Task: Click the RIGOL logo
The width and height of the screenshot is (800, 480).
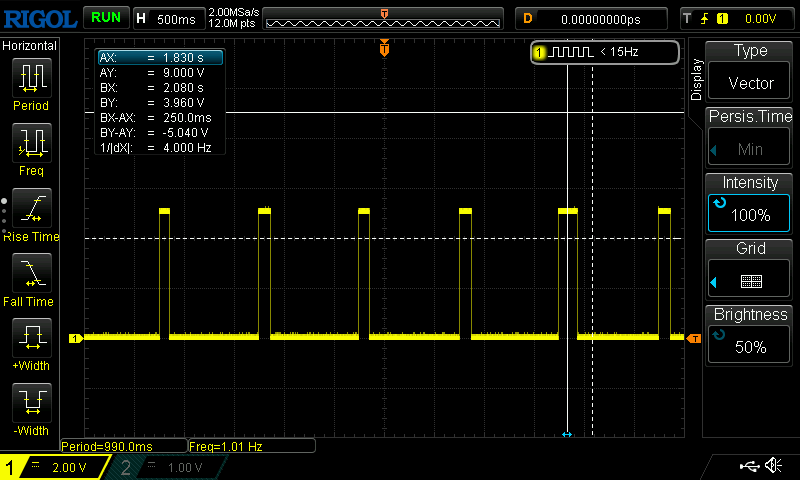Action: tap(40, 19)
